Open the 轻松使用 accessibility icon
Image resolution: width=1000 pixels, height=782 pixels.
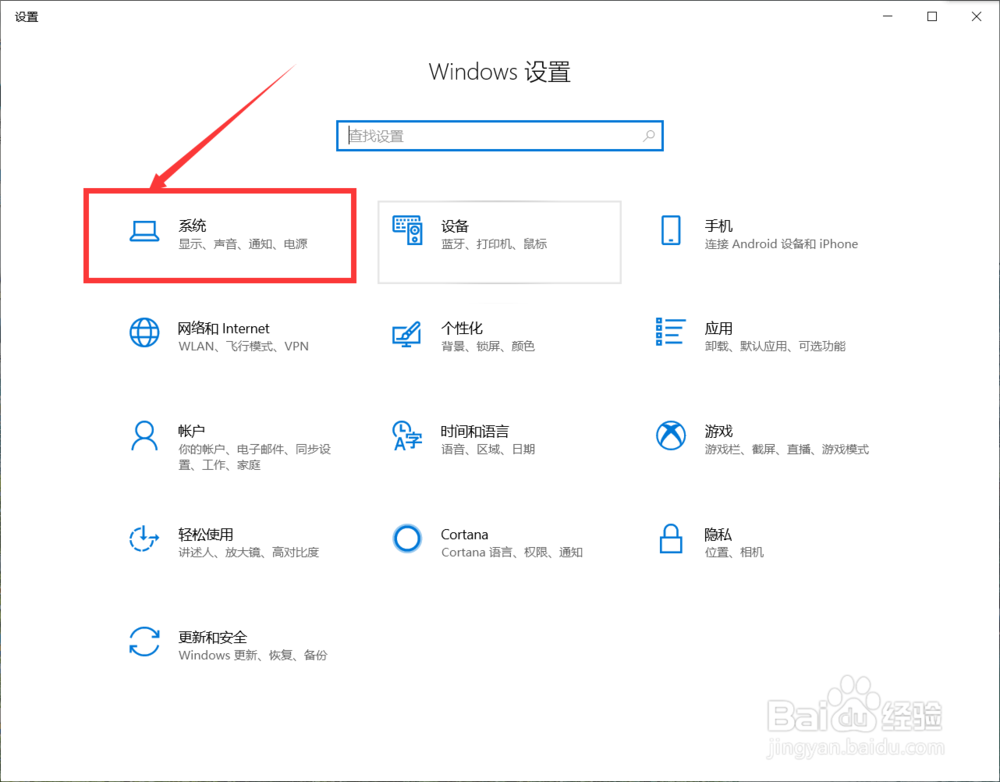click(144, 538)
